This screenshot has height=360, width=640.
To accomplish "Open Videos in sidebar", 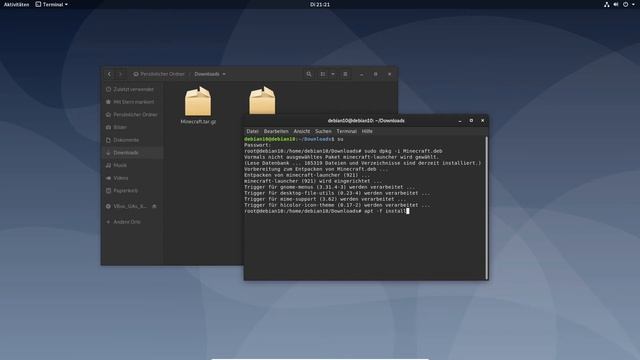I will click(x=133, y=178).
